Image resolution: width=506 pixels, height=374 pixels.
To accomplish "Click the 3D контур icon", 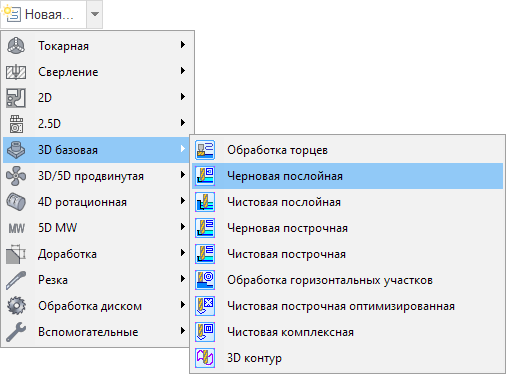I will (x=205, y=358).
